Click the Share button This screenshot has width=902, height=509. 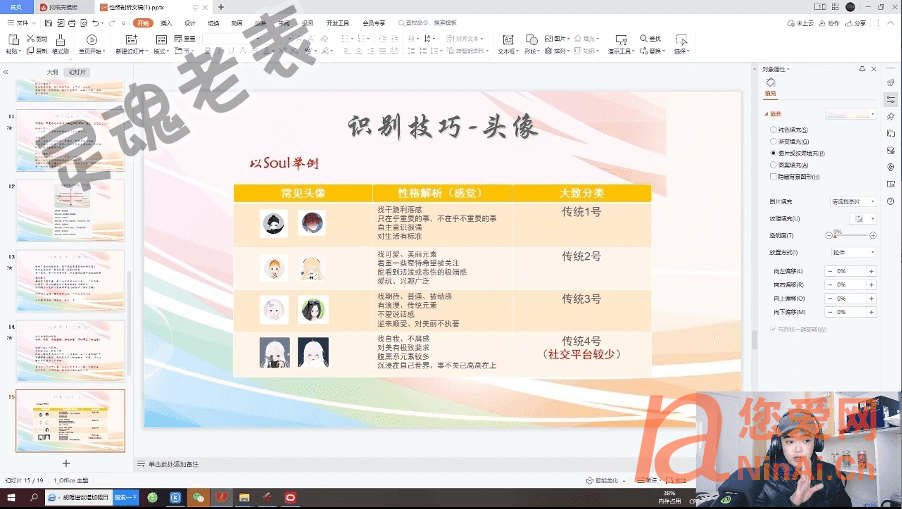857,23
